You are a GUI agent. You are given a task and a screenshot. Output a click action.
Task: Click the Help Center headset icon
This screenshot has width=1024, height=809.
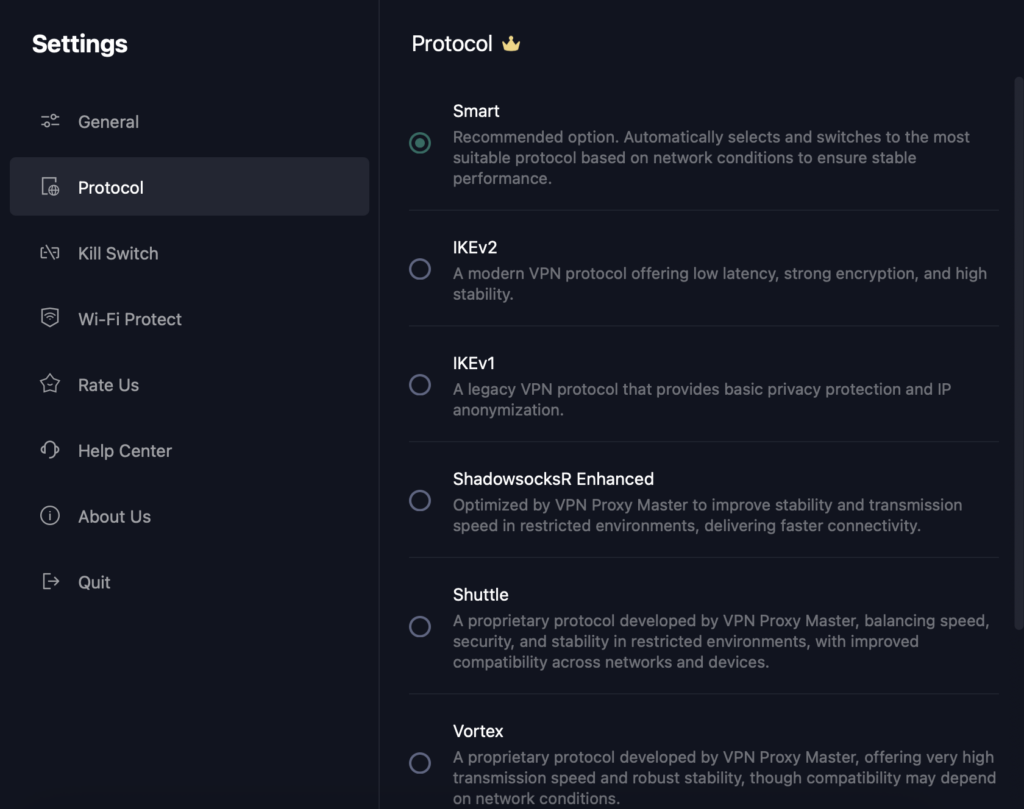50,450
